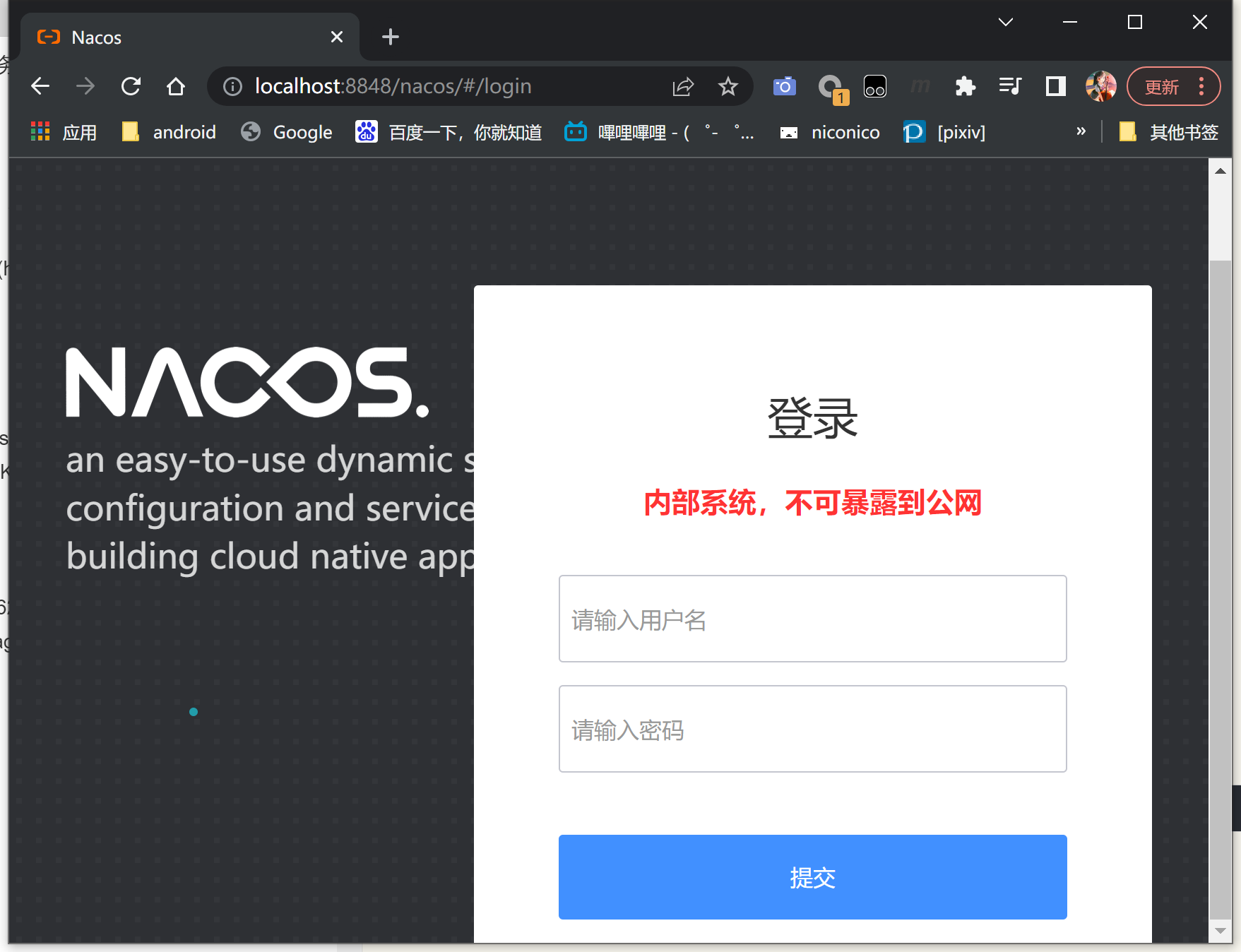
Task: Click the username input field
Action: pyautogui.click(x=812, y=619)
